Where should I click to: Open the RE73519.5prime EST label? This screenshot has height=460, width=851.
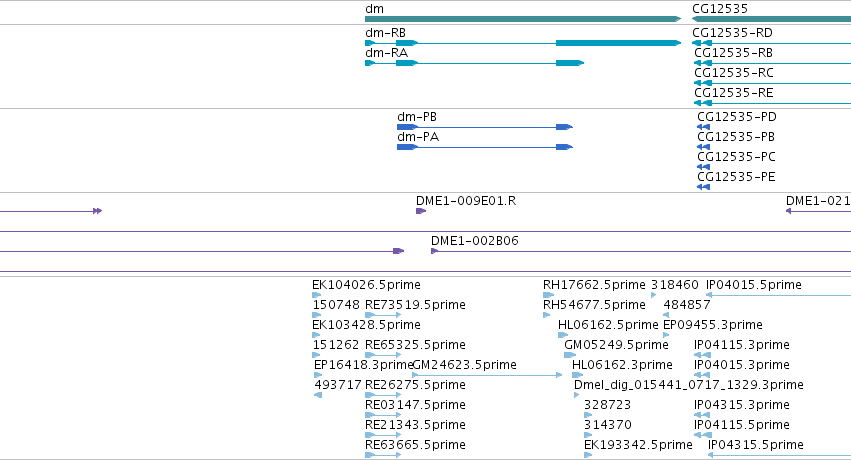(415, 305)
